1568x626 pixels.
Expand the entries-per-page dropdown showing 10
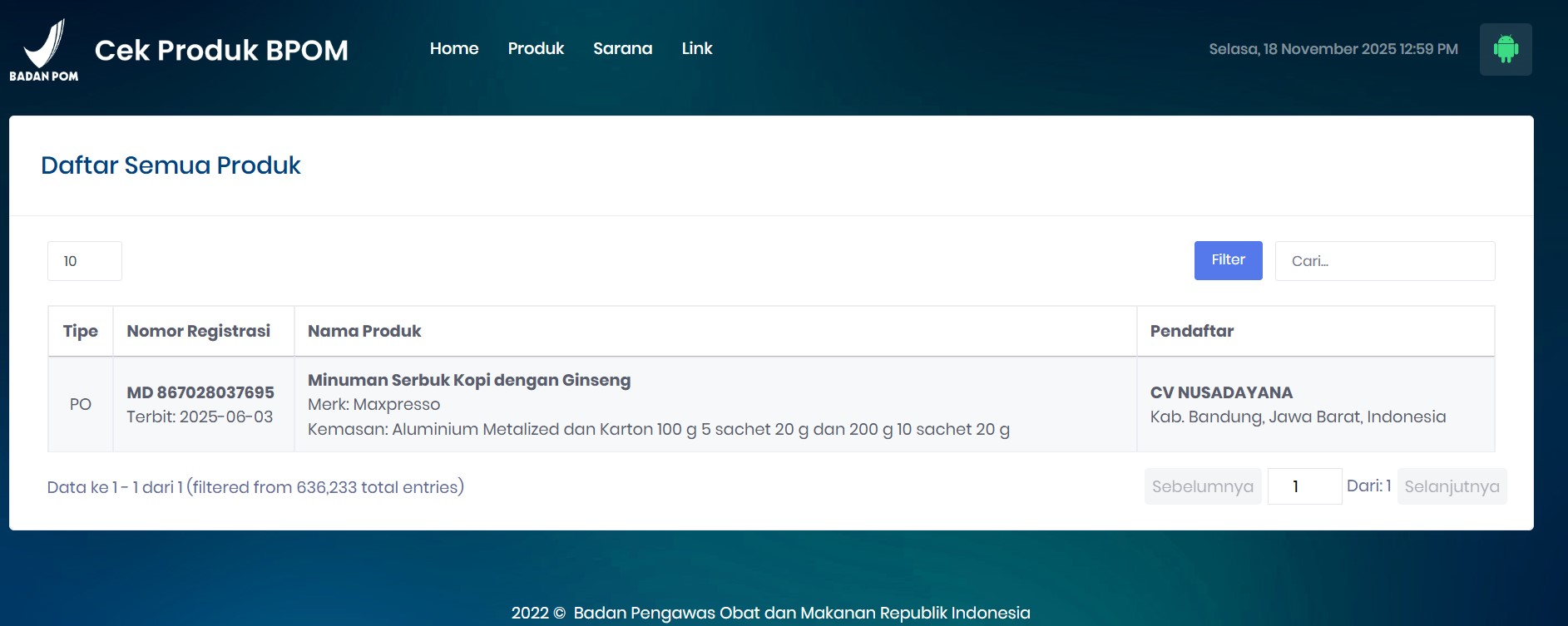pos(85,261)
